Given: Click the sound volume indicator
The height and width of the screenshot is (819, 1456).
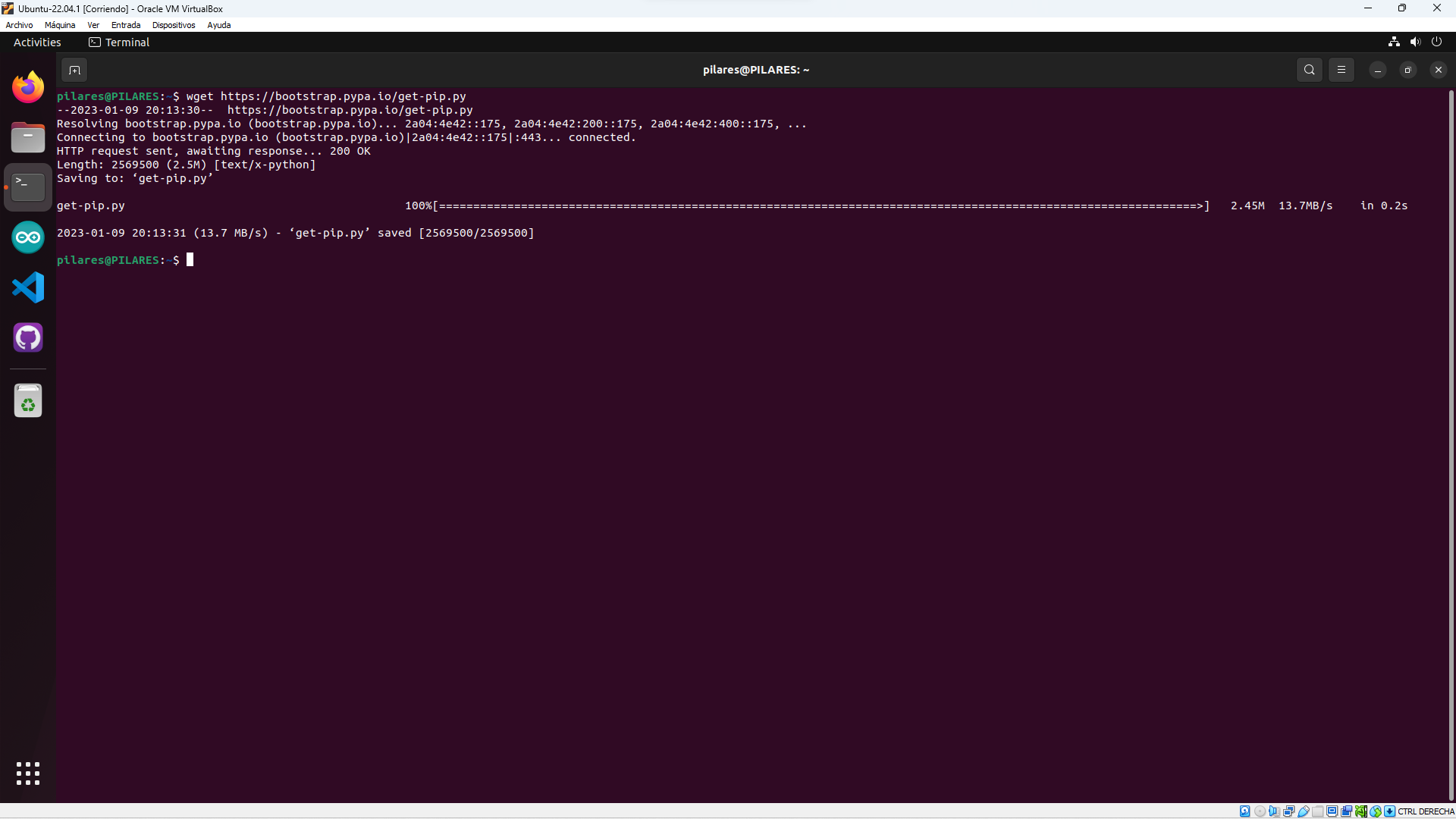Looking at the screenshot, I should [x=1415, y=42].
